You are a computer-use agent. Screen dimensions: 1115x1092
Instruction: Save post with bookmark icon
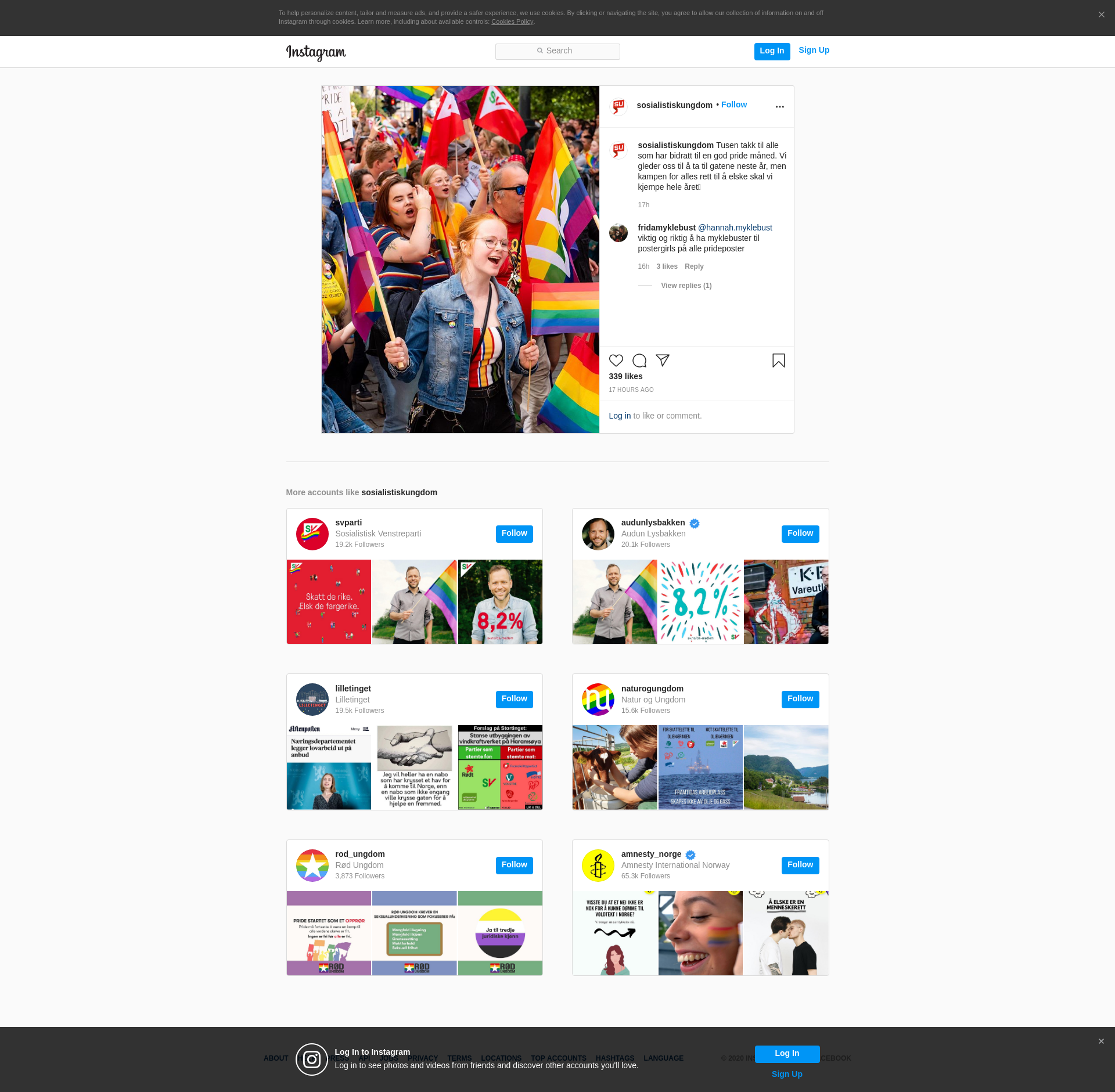point(779,361)
